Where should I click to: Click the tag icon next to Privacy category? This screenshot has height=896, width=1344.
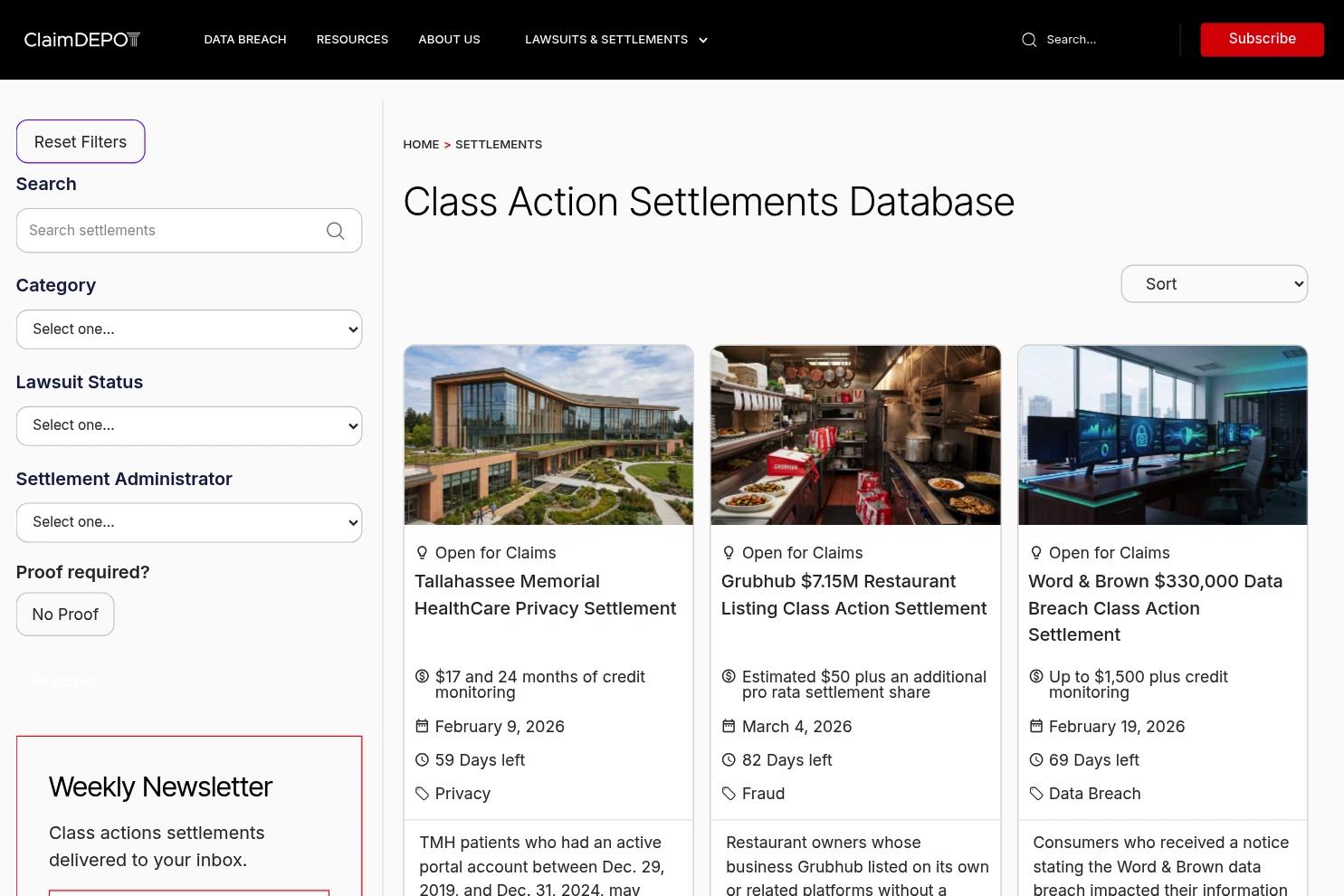pos(422,793)
